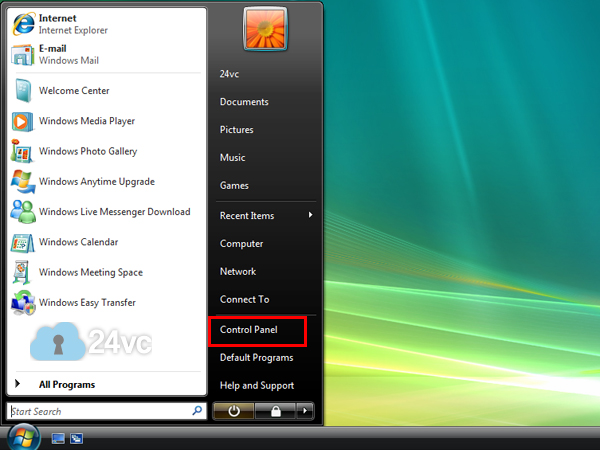Viewport: 600px width, 450px height.
Task: Lock the computer with padlock button
Action: pos(276,411)
